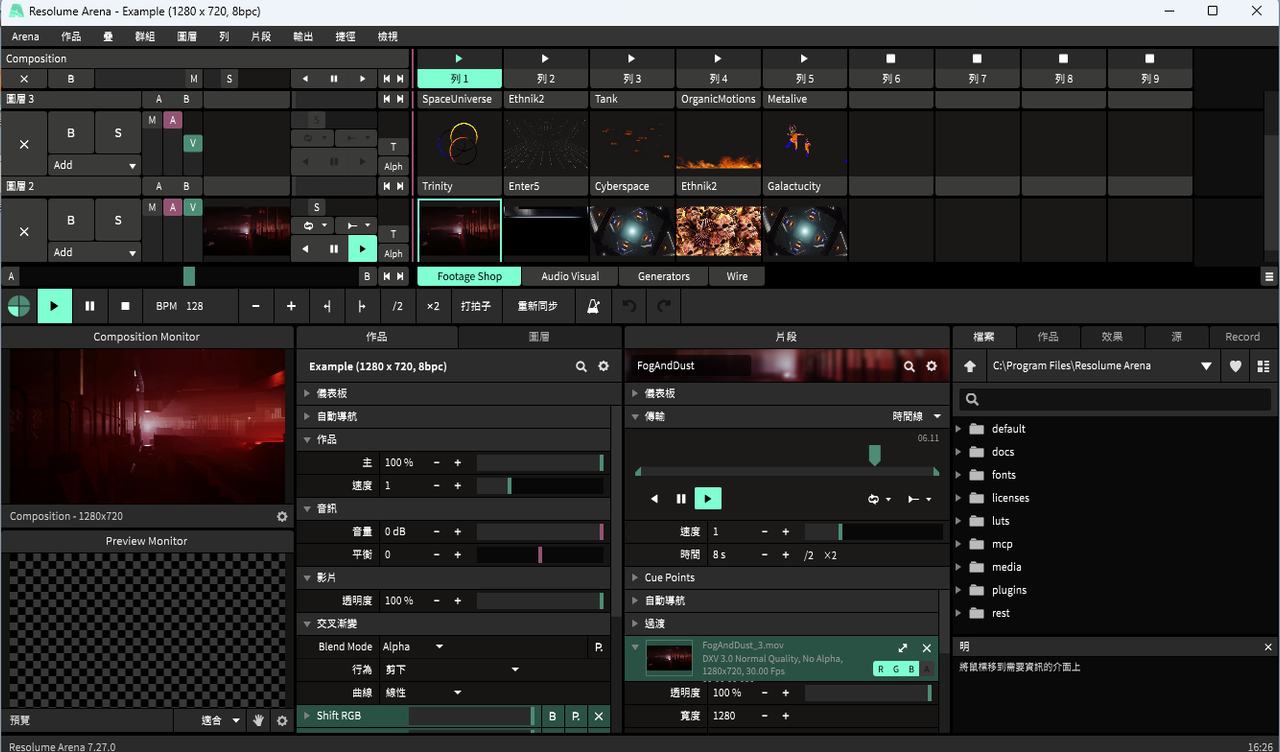1280x752 pixels.
Task: Click the clip timeline playhead marker
Action: (x=875, y=455)
